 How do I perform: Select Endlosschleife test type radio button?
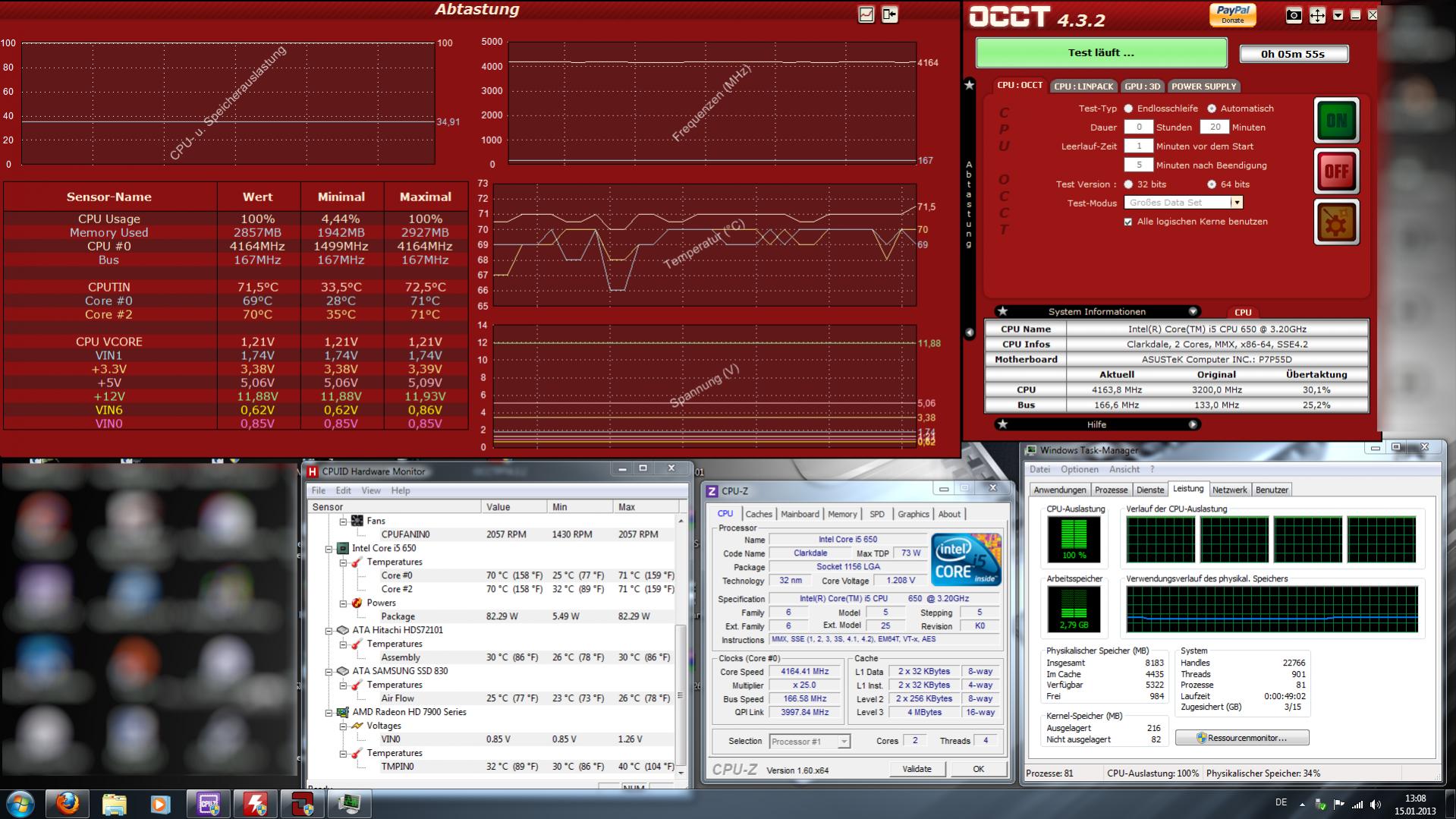click(x=1128, y=109)
